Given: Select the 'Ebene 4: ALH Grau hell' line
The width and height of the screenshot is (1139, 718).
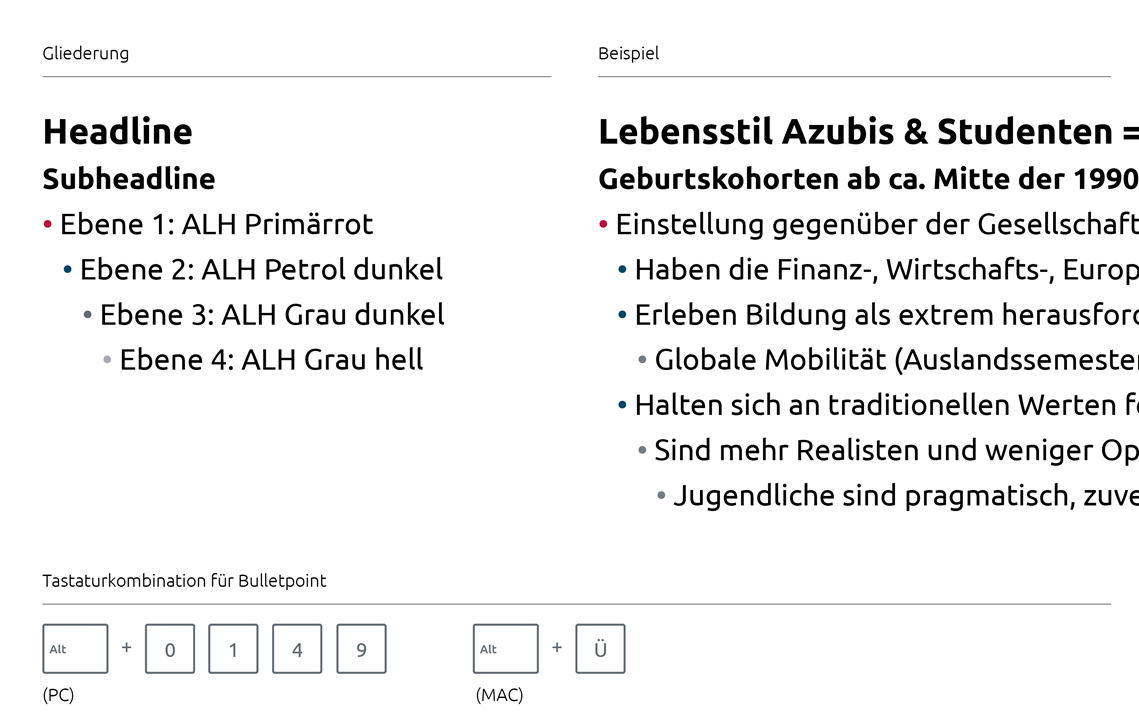Looking at the screenshot, I should tap(271, 359).
